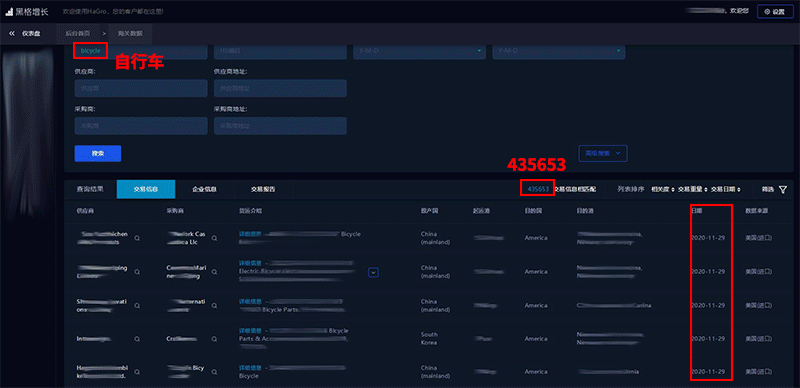Click the magnifier icon beside second row supplier

137,272
